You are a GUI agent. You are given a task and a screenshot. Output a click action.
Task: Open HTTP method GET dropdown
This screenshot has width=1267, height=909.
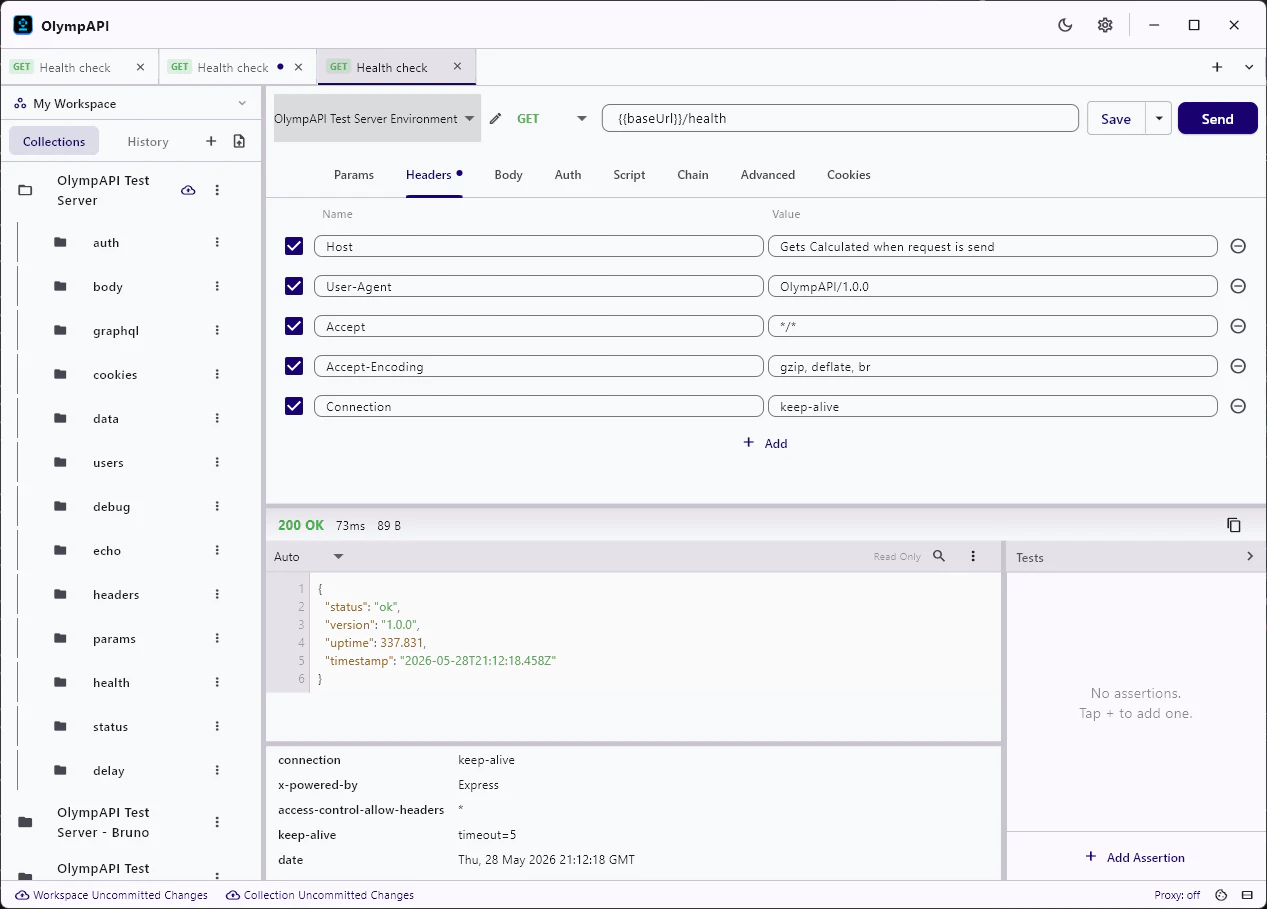[551, 118]
